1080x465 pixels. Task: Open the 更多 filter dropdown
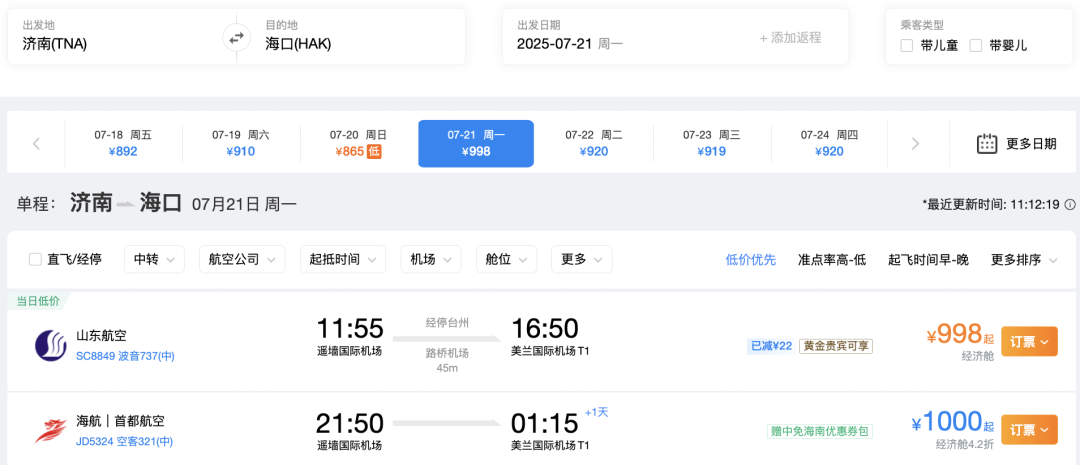[582, 260]
